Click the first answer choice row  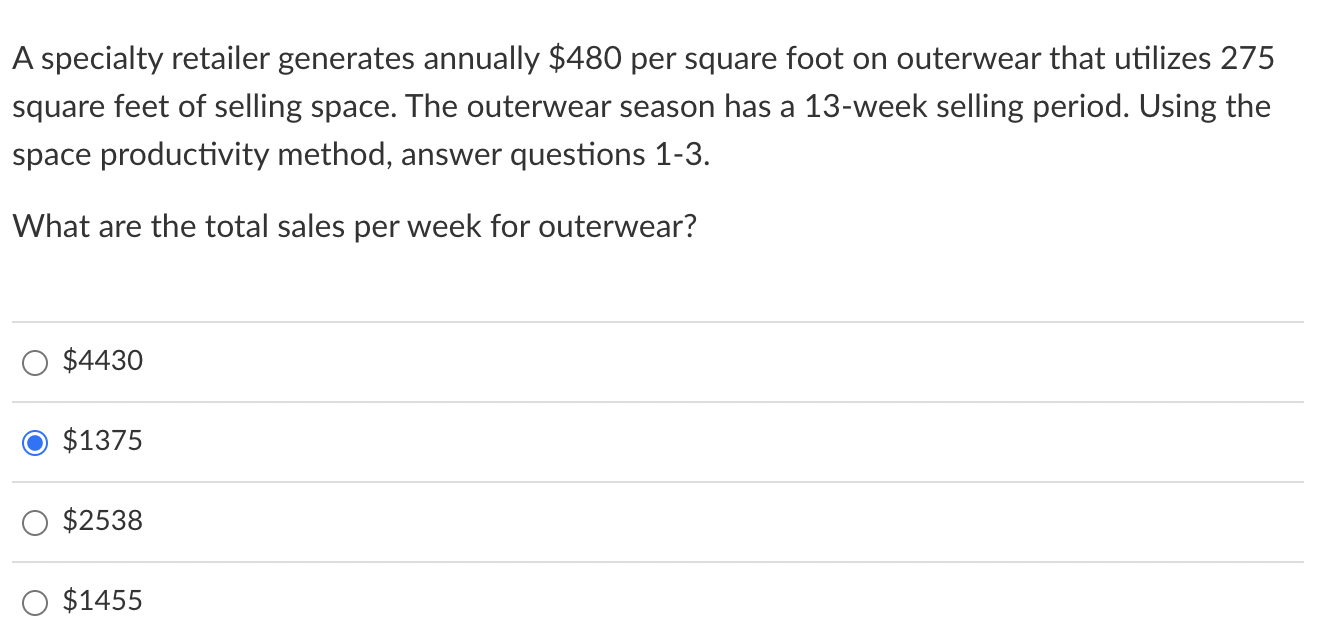coord(400,362)
